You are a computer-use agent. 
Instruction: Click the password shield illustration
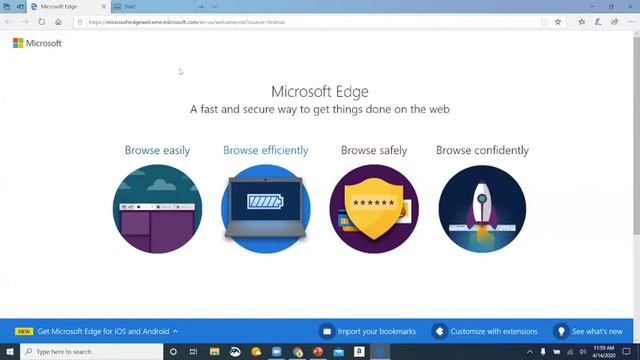[374, 209]
